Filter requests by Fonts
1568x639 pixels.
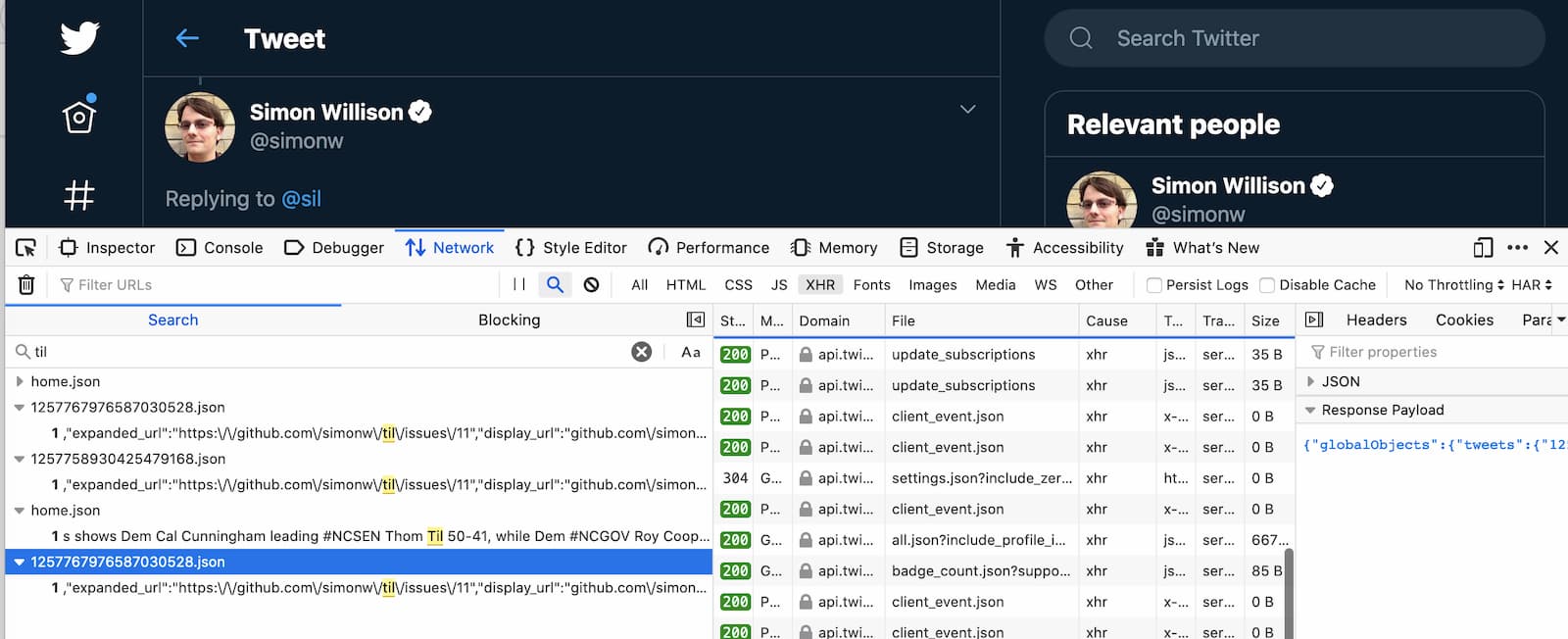click(872, 285)
